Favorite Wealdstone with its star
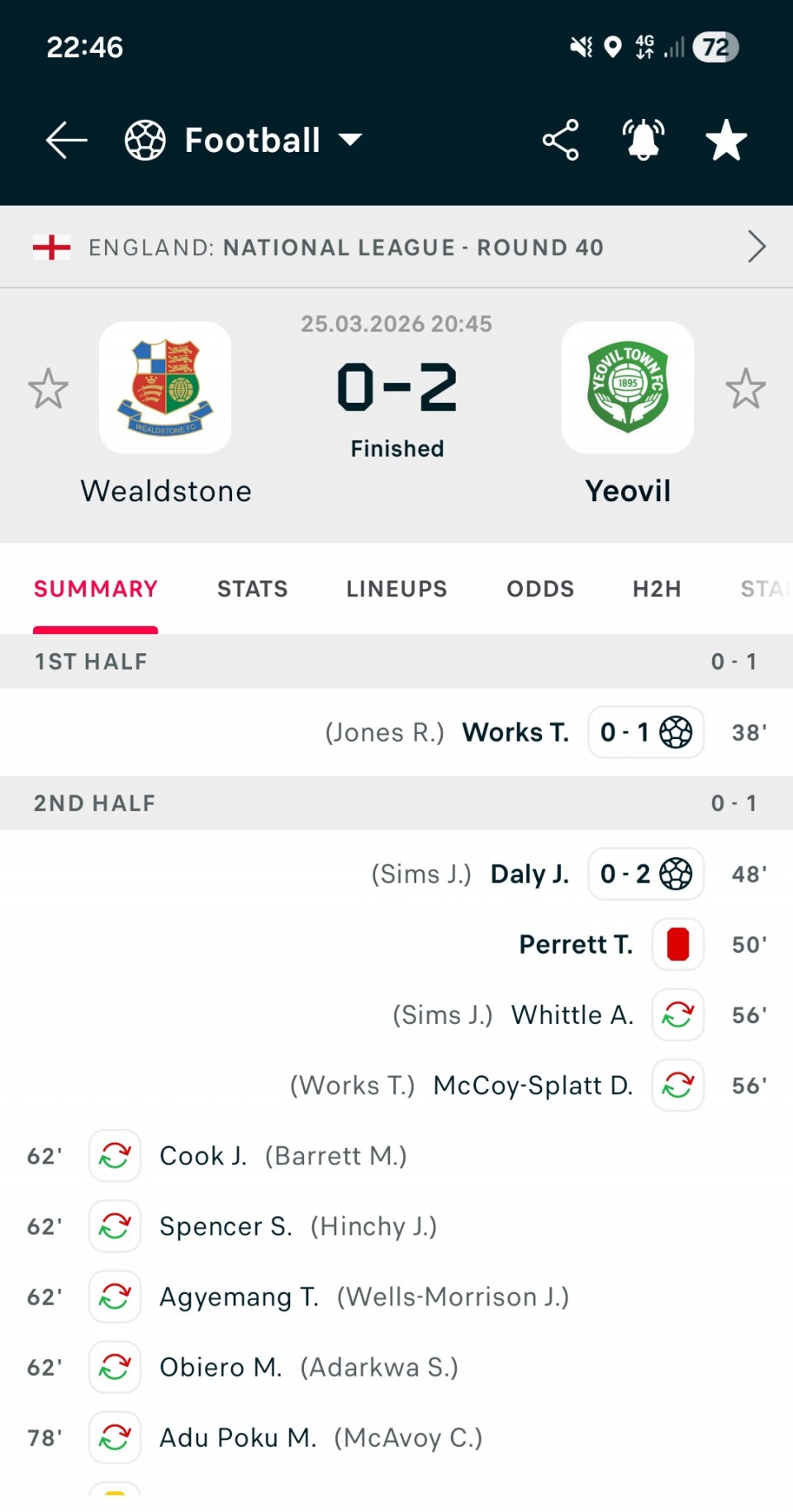This screenshot has height=1512, width=793. click(x=48, y=388)
